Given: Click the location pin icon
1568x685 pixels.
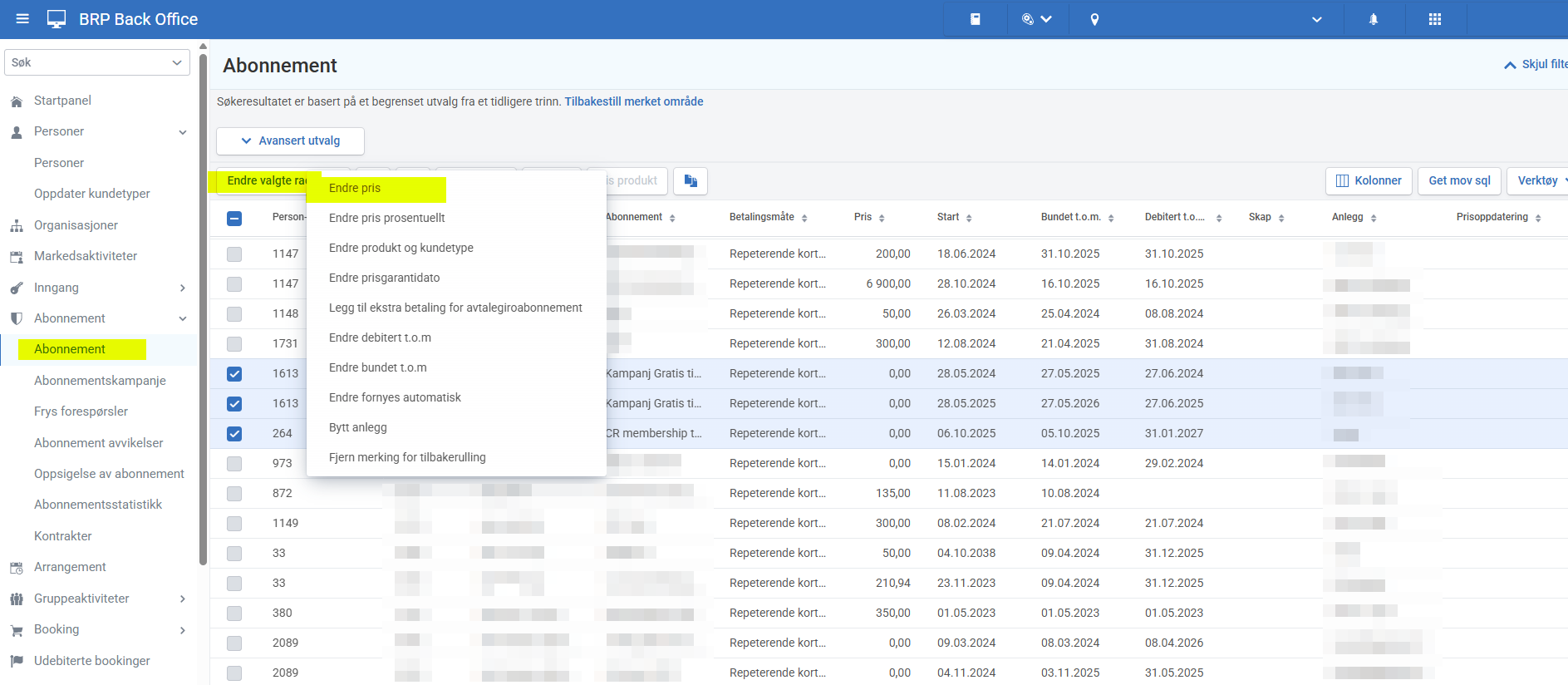Looking at the screenshot, I should (1095, 19).
